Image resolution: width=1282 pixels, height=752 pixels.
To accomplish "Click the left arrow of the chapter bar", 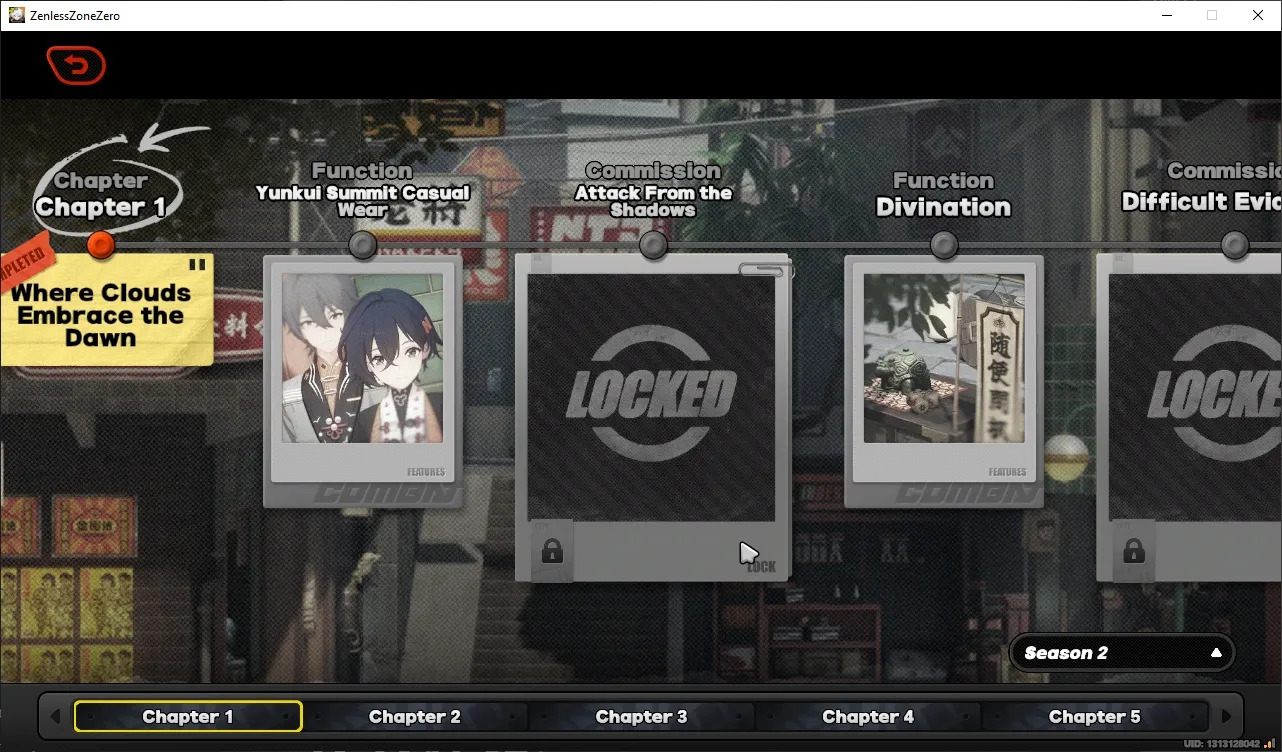I will click(55, 716).
